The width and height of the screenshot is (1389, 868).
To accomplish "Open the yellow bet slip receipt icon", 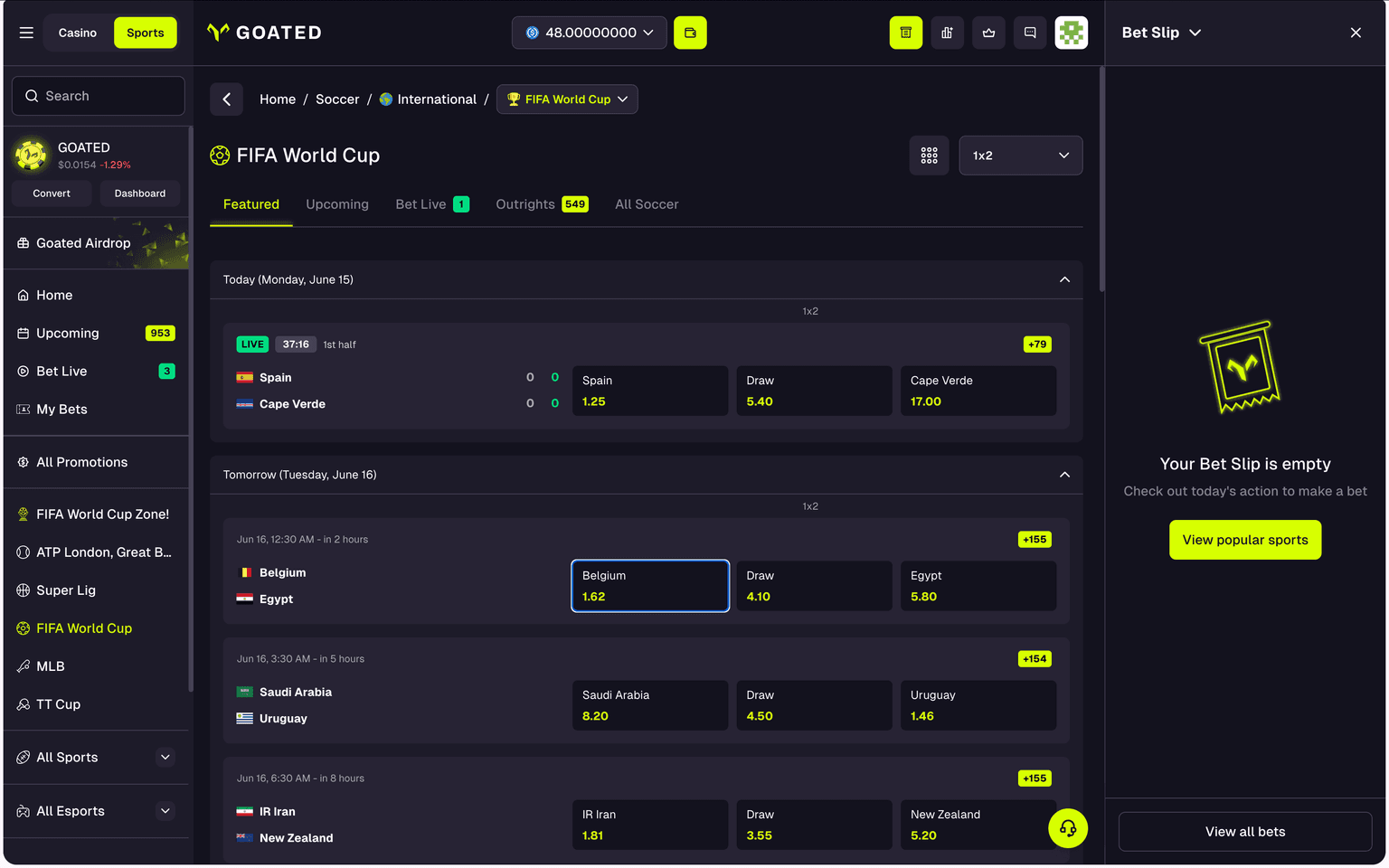I will (906, 33).
